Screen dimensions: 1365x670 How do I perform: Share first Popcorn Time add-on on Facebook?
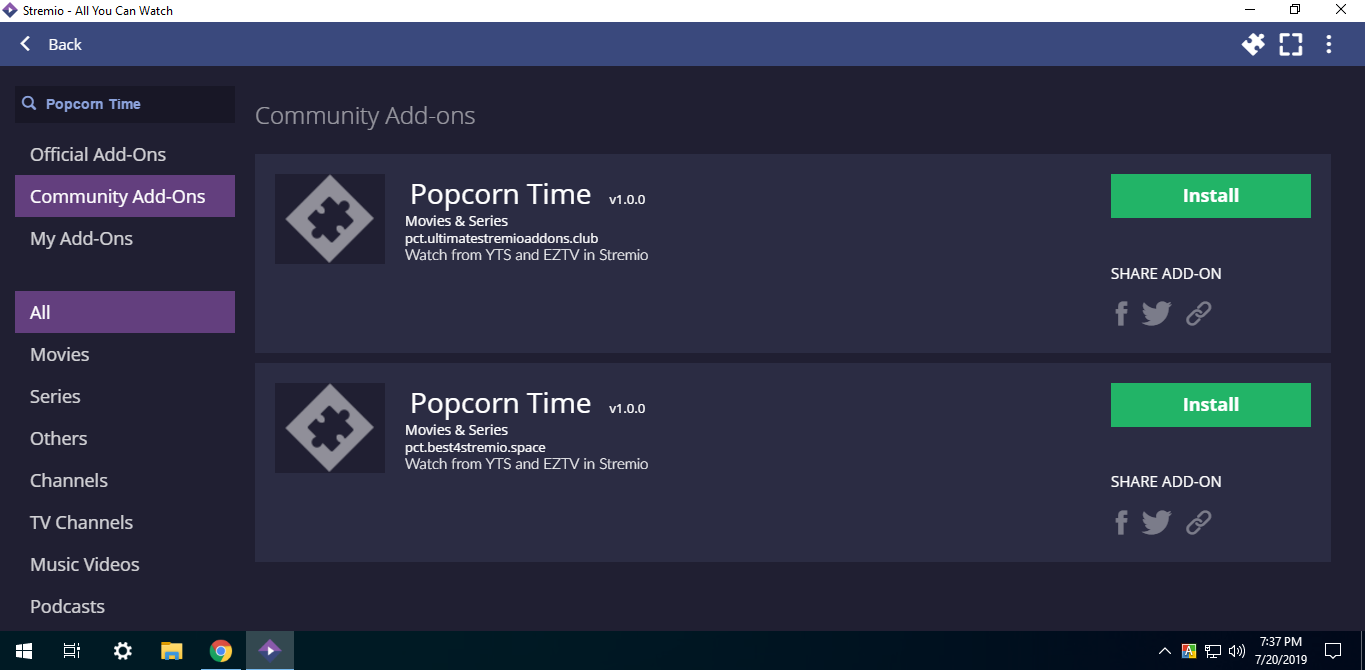1121,314
